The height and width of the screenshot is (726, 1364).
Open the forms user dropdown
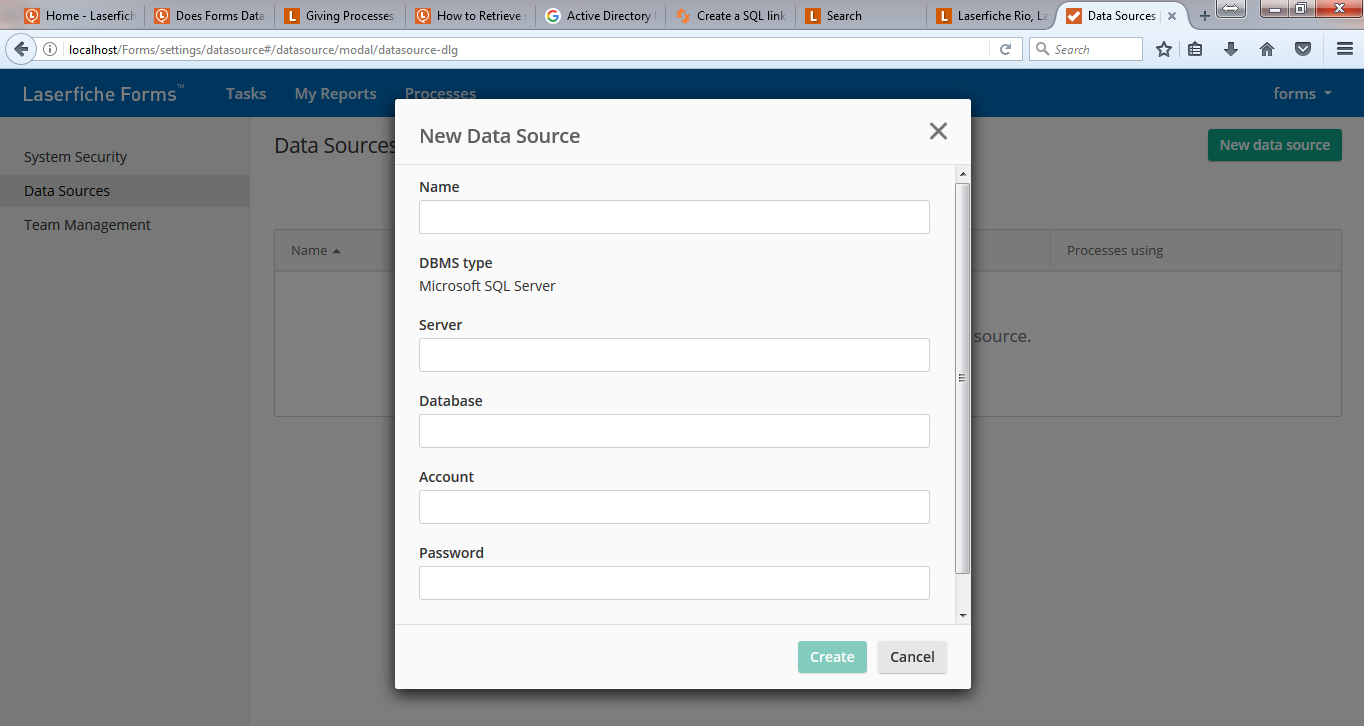(x=1302, y=94)
